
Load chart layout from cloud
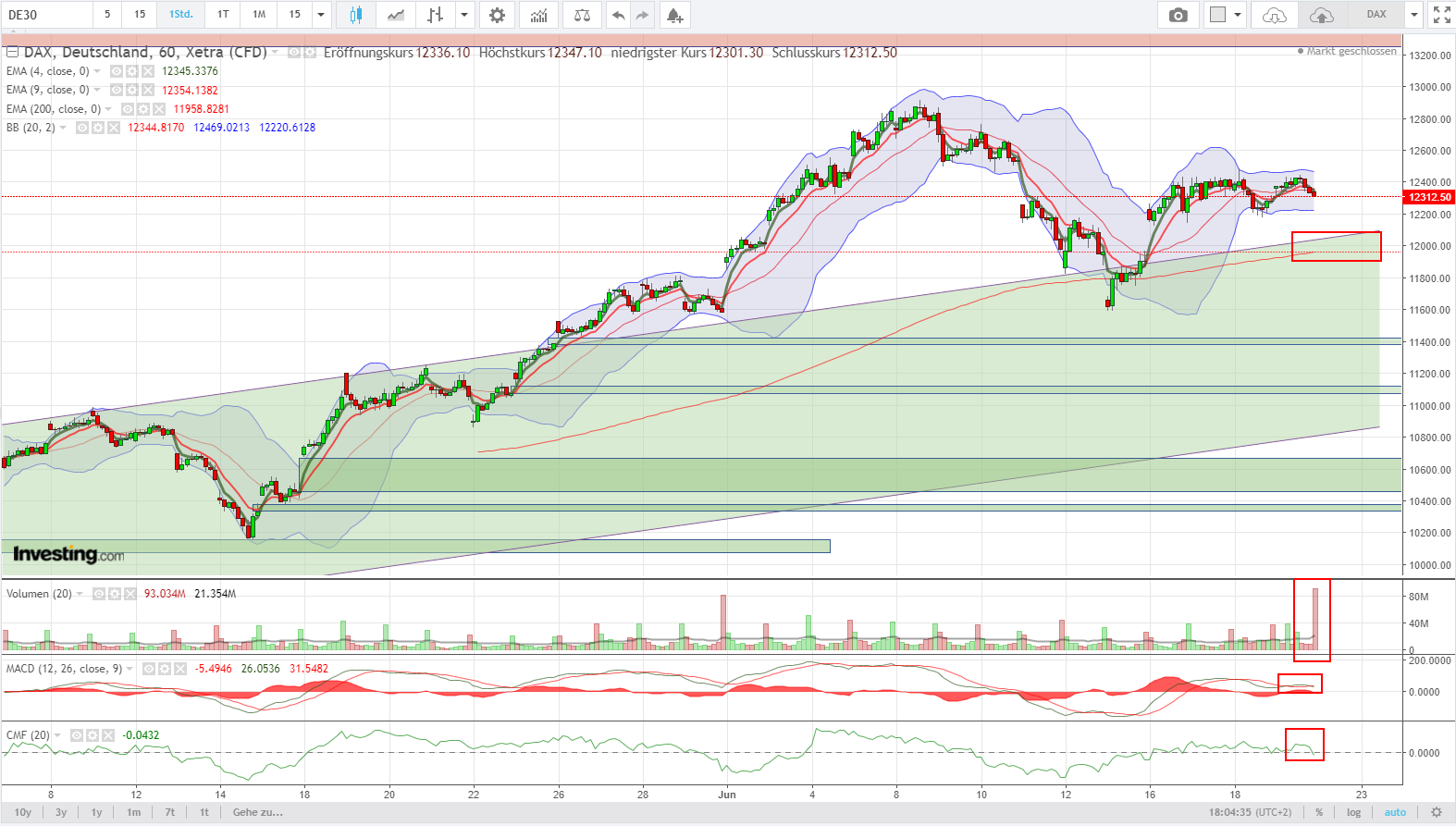click(1275, 15)
